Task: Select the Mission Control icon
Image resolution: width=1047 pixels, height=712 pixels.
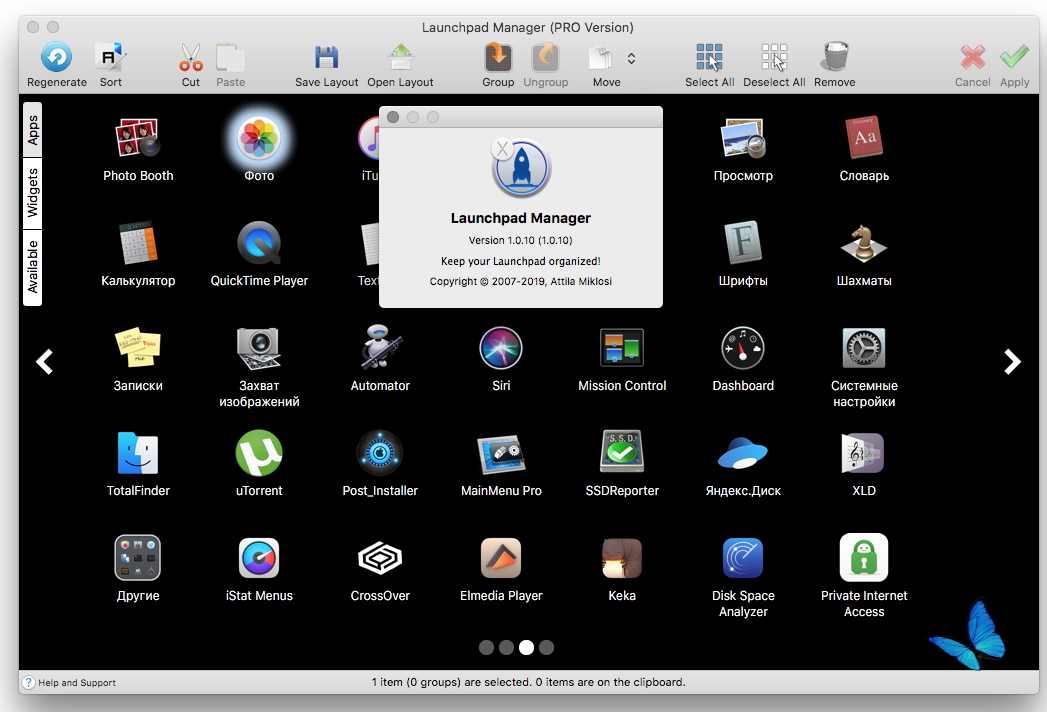Action: coord(622,347)
